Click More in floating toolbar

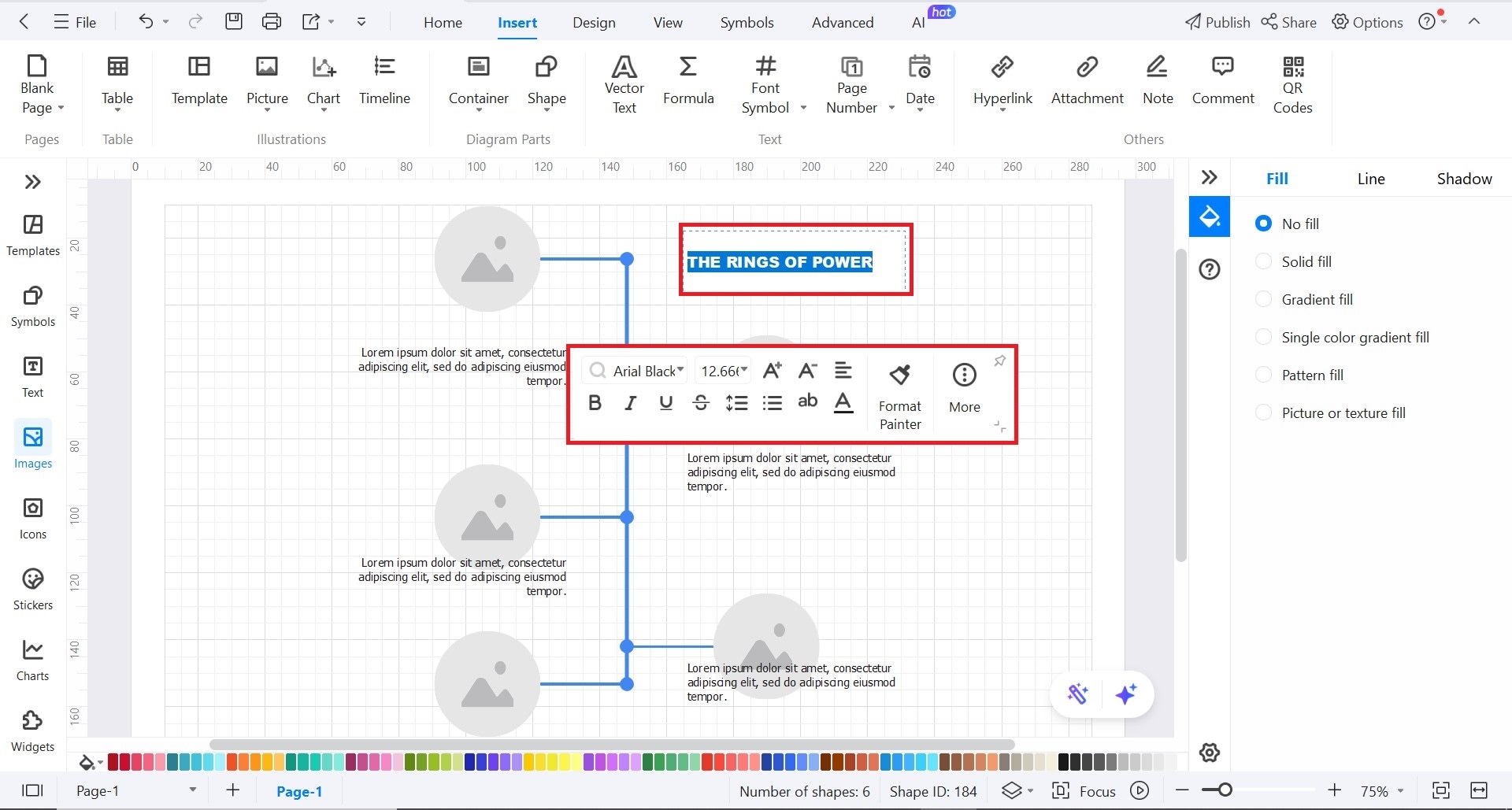(964, 388)
